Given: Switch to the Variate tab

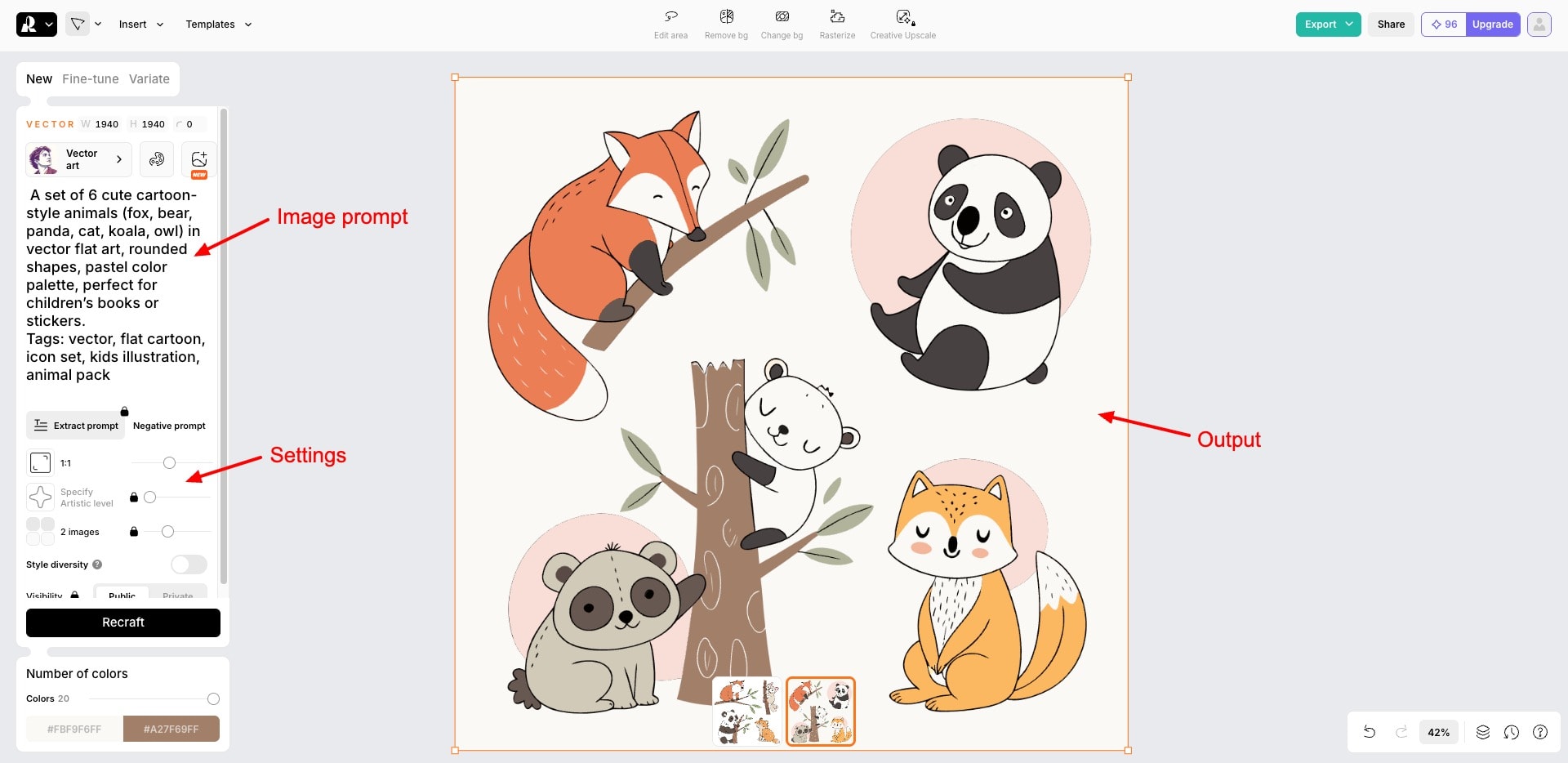Looking at the screenshot, I should click(x=149, y=79).
